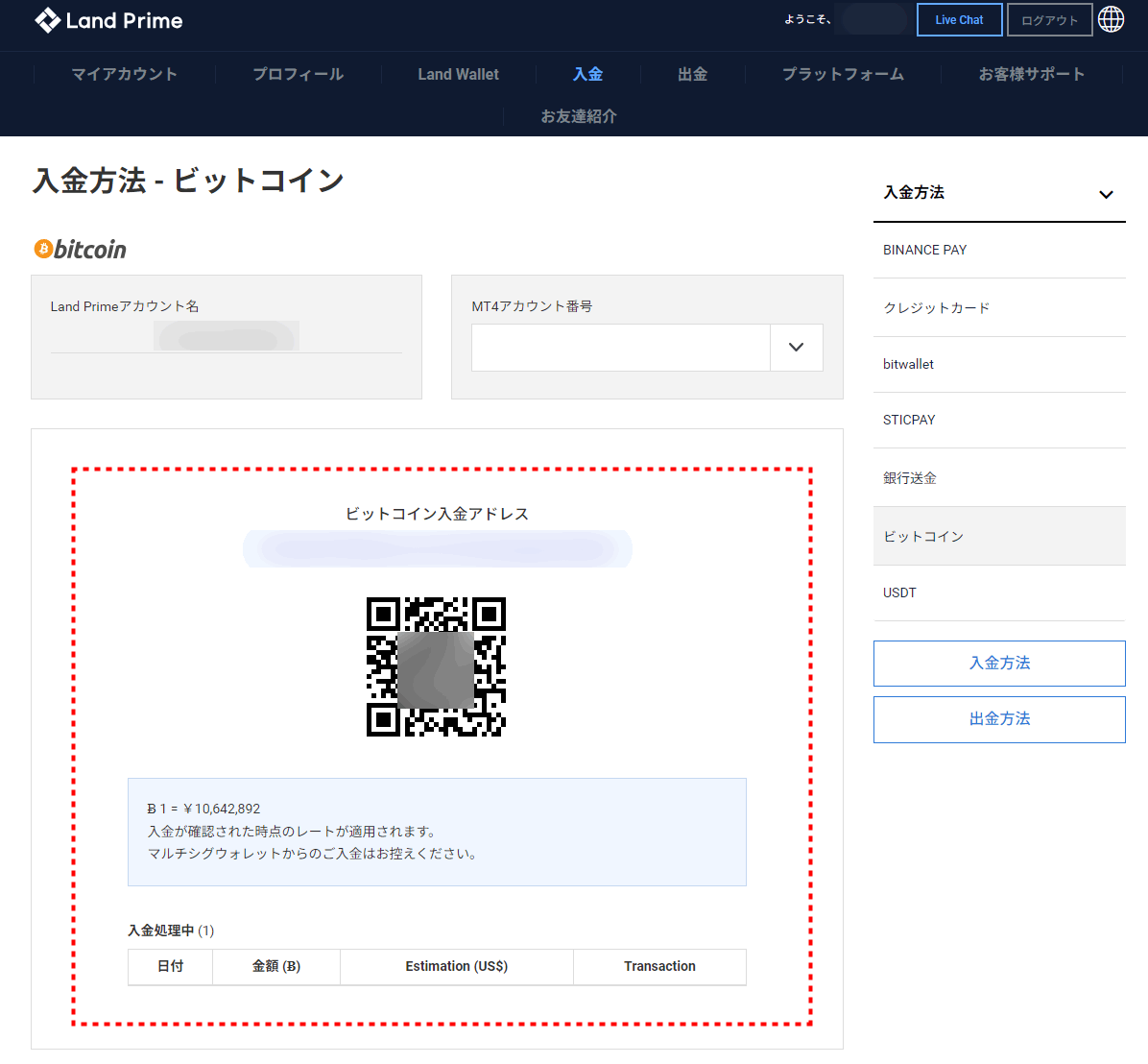Click the Transaction column header

coord(658,967)
